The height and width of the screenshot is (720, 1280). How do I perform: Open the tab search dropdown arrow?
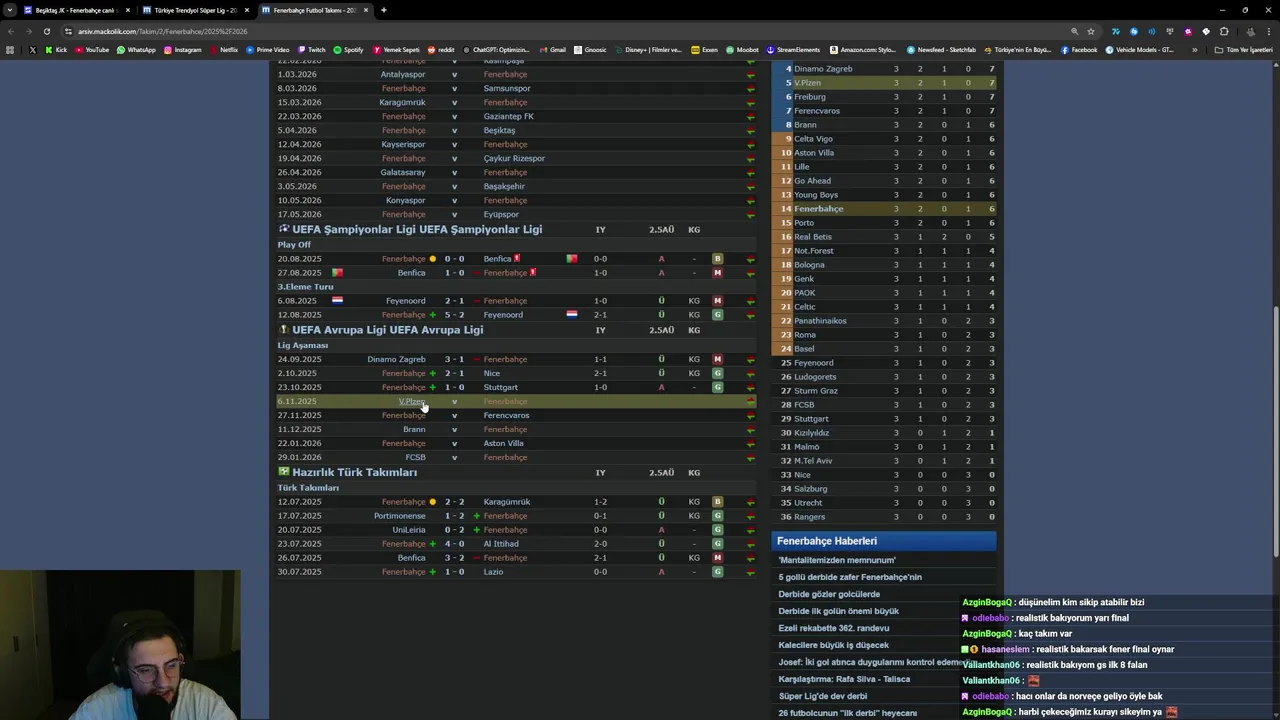point(10,10)
